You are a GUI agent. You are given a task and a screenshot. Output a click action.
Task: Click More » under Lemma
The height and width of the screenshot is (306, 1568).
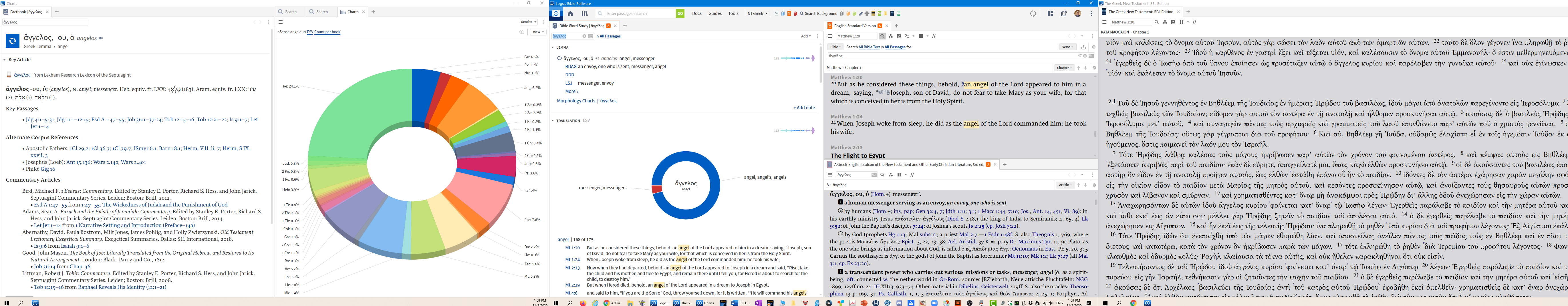click(x=571, y=91)
